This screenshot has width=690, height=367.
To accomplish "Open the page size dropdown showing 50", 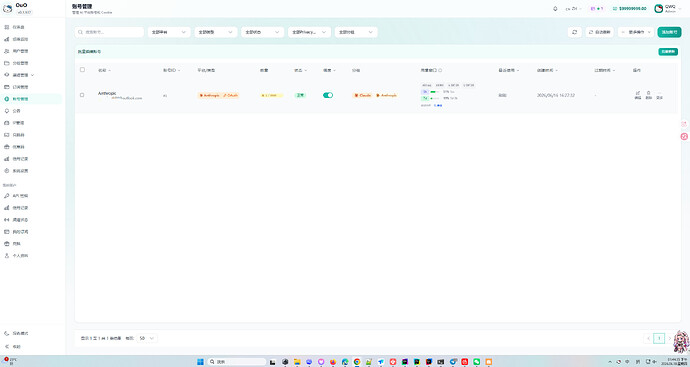I will point(147,338).
